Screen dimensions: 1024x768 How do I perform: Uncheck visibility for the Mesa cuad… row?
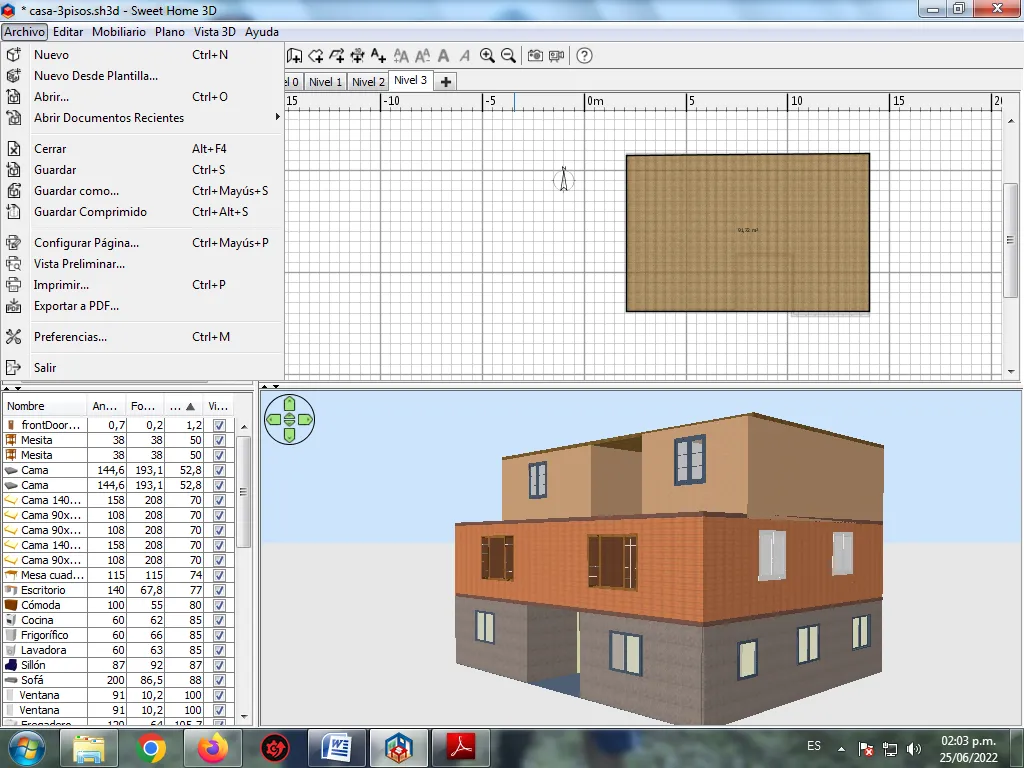point(219,575)
